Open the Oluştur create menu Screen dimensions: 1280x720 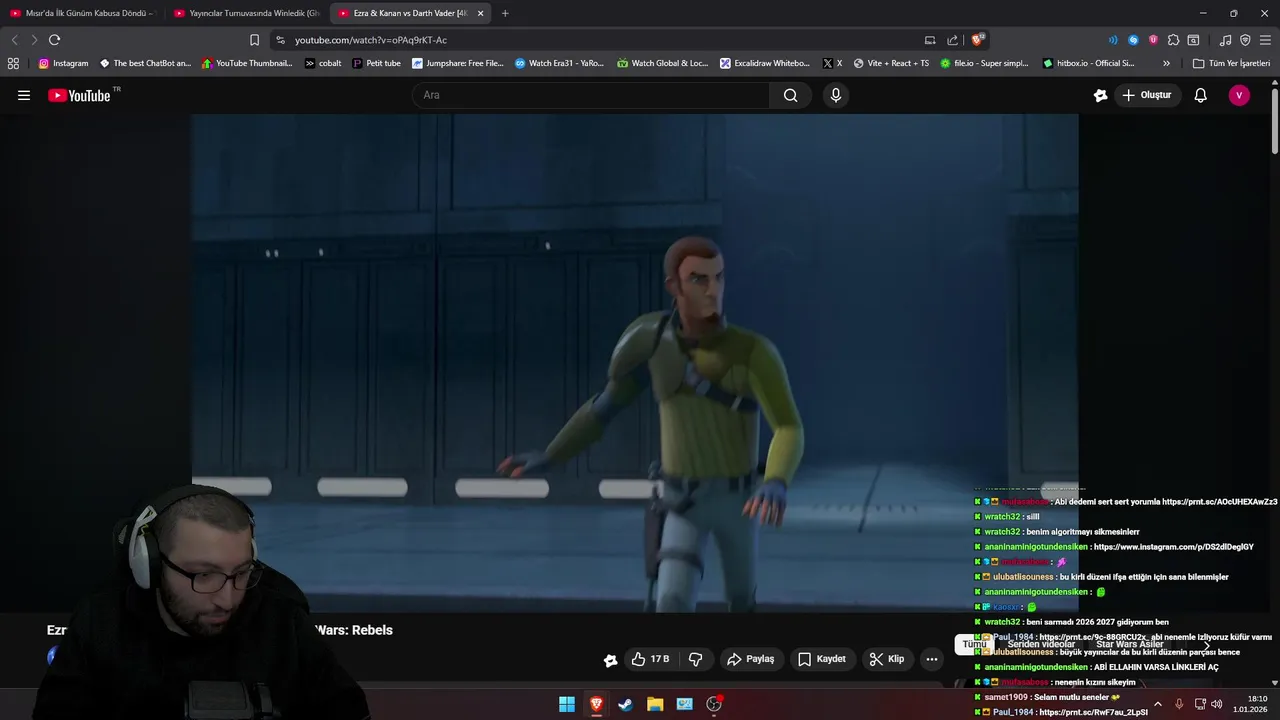(1146, 95)
